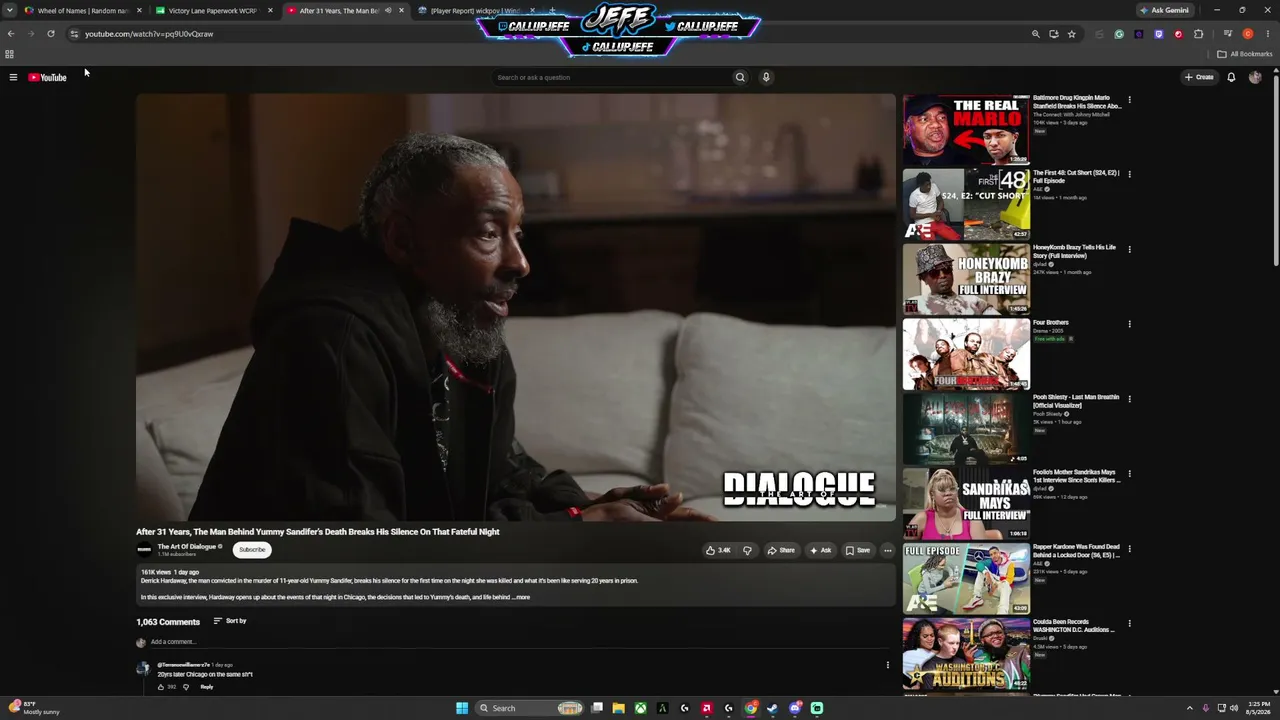Open Windows Start menu
The width and height of the screenshot is (1280, 720).
pos(461,708)
